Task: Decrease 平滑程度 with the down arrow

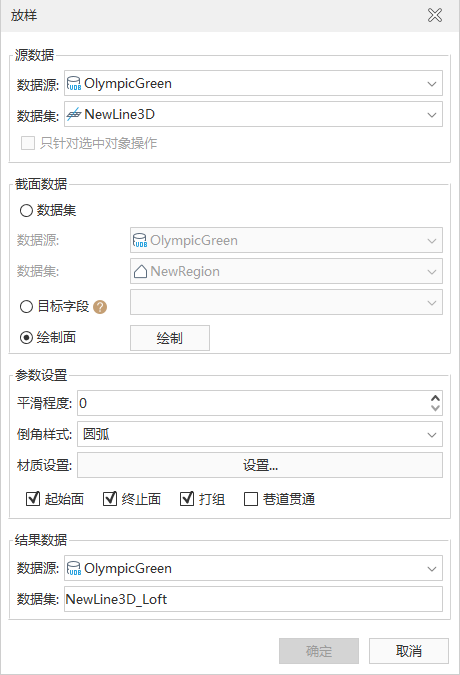Action: point(435,408)
